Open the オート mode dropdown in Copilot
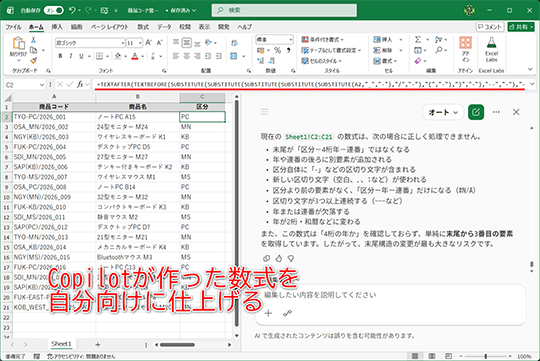This screenshot has height=361, width=540. [x=443, y=112]
